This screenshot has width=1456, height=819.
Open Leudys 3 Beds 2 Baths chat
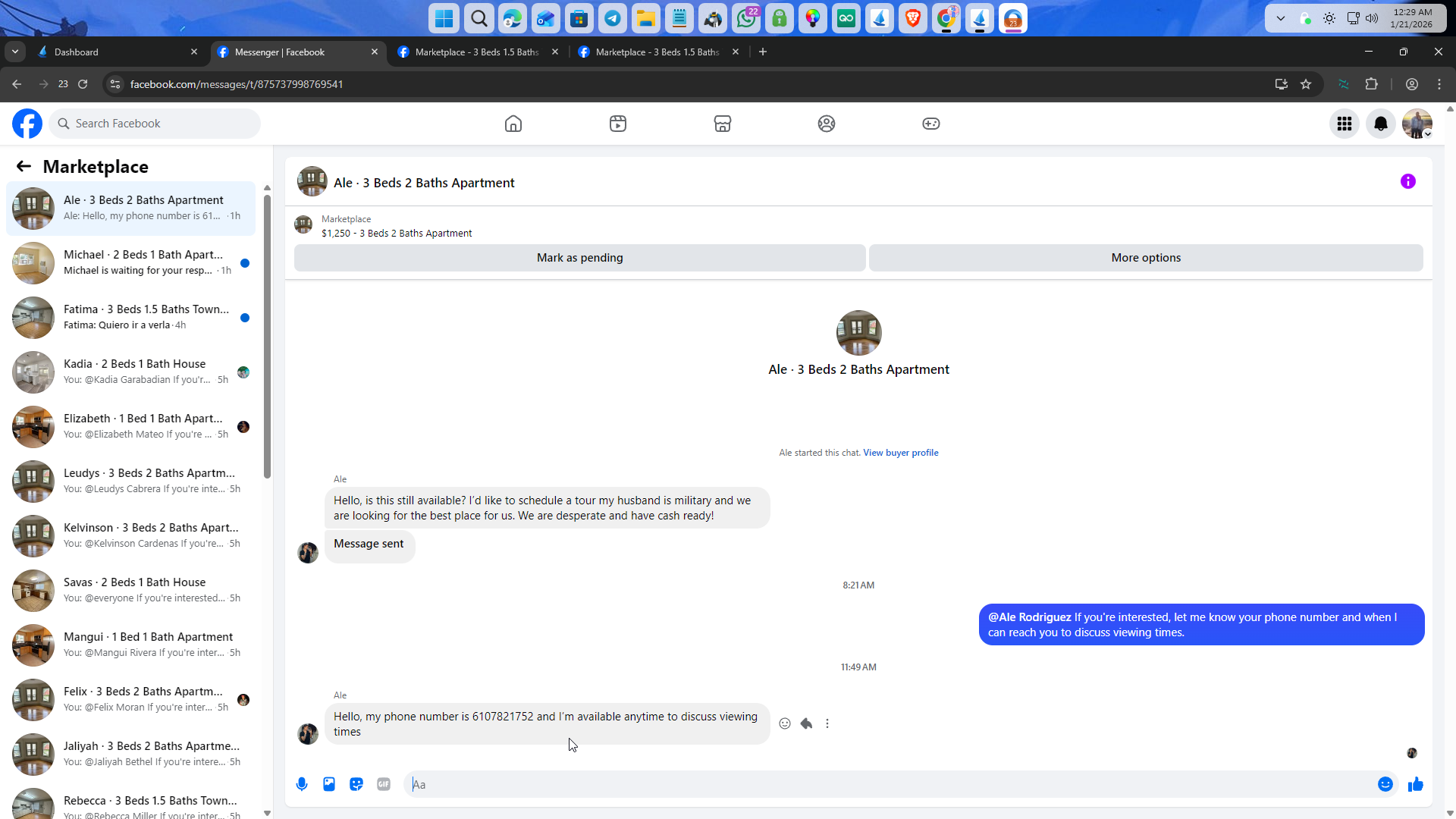click(130, 482)
